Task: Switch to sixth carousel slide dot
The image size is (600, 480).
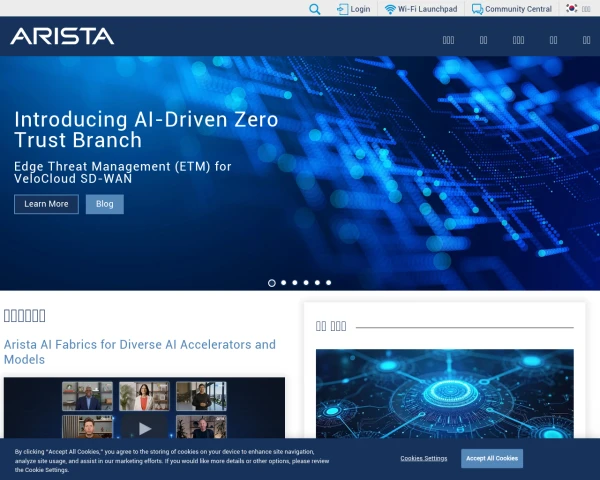Action: (328, 282)
